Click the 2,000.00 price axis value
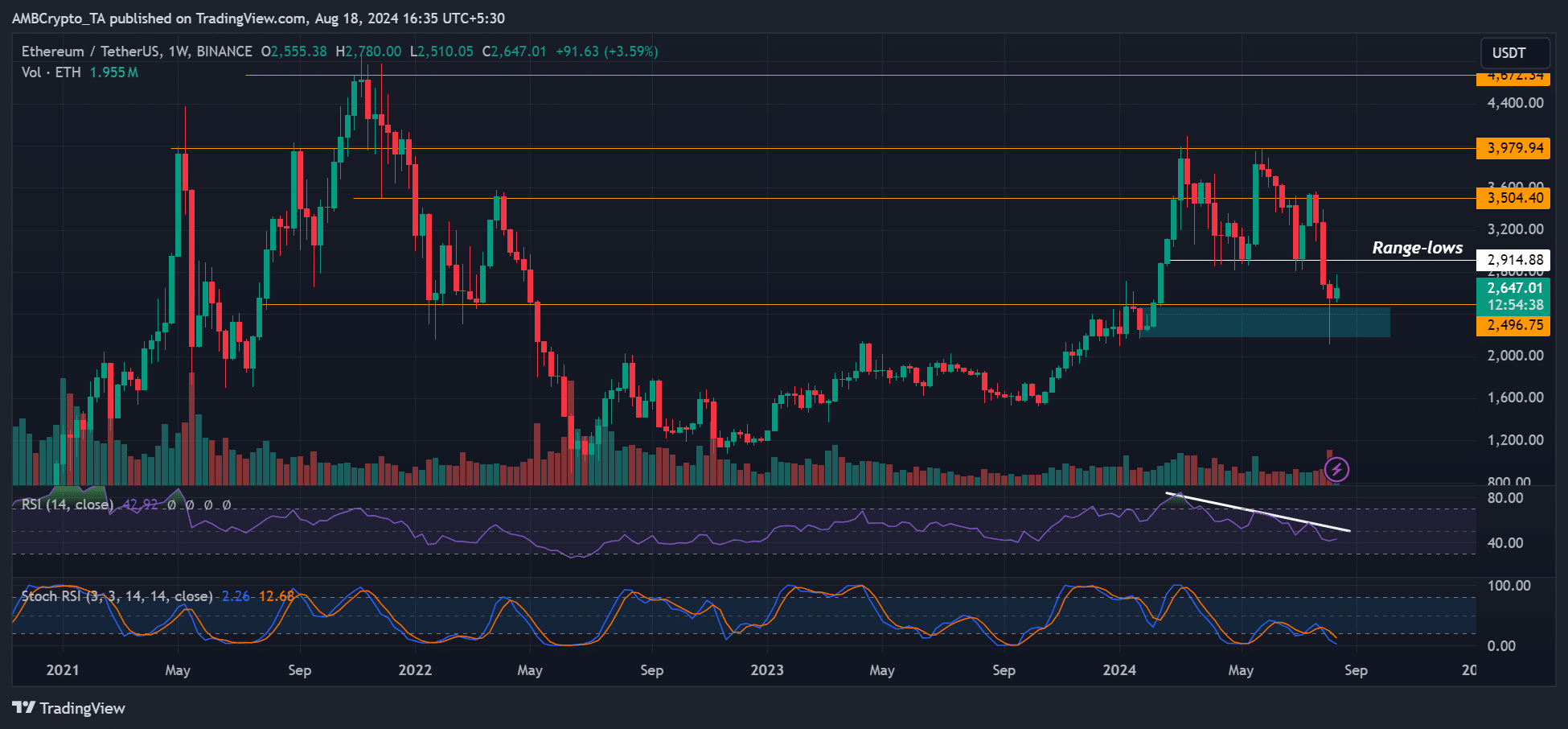Image resolution: width=1568 pixels, height=729 pixels. point(1515,356)
